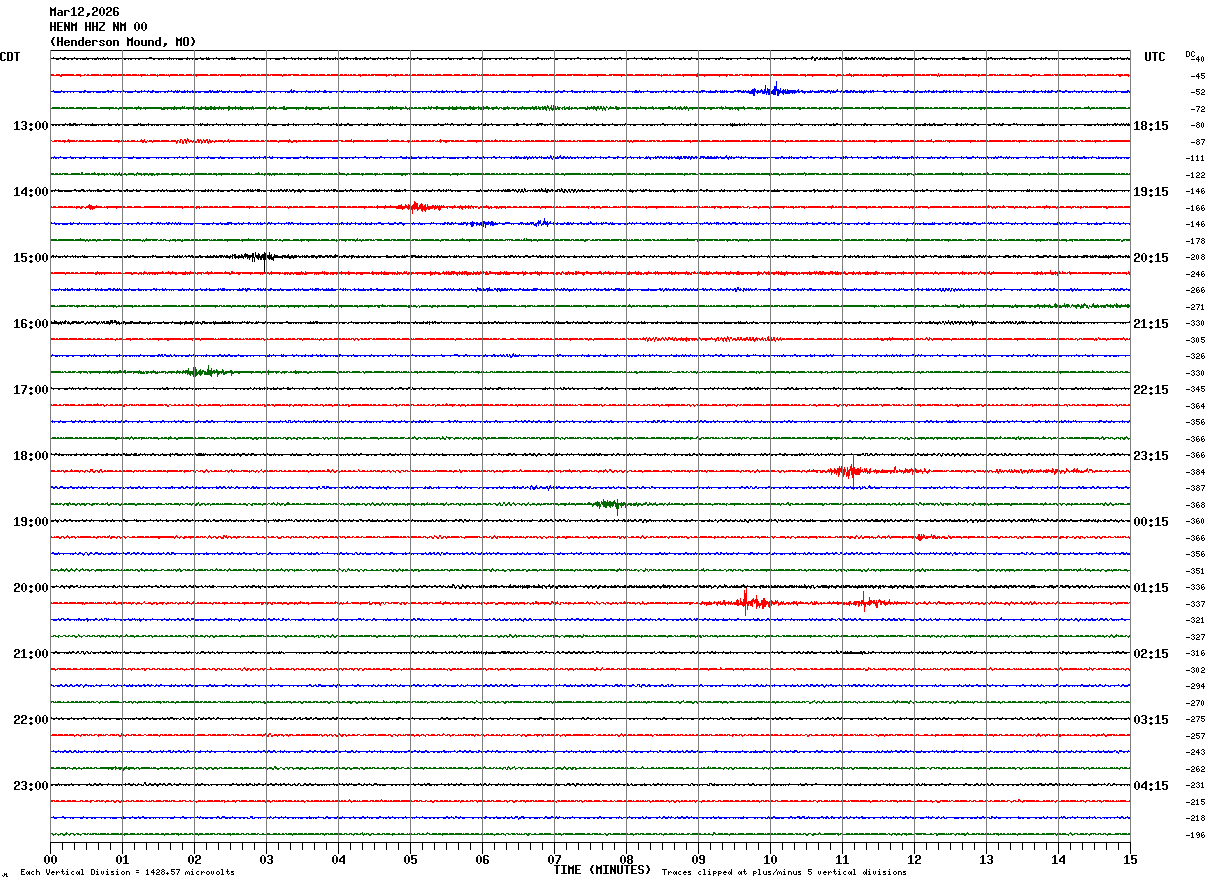Click the UTC timezone label
The width and height of the screenshot is (1210, 886).
pyautogui.click(x=1155, y=57)
